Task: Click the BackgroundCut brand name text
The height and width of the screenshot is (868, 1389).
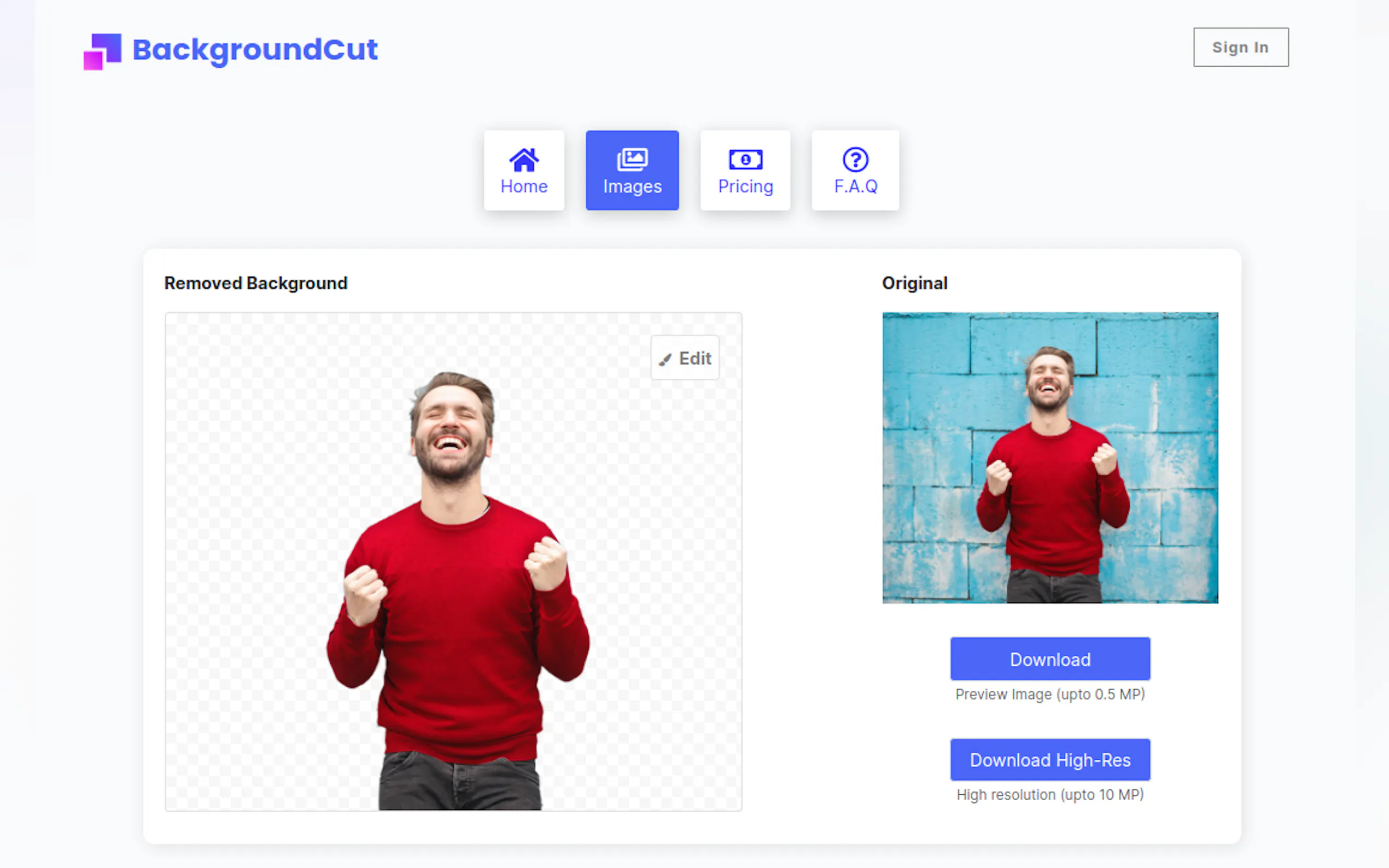Action: [x=255, y=50]
